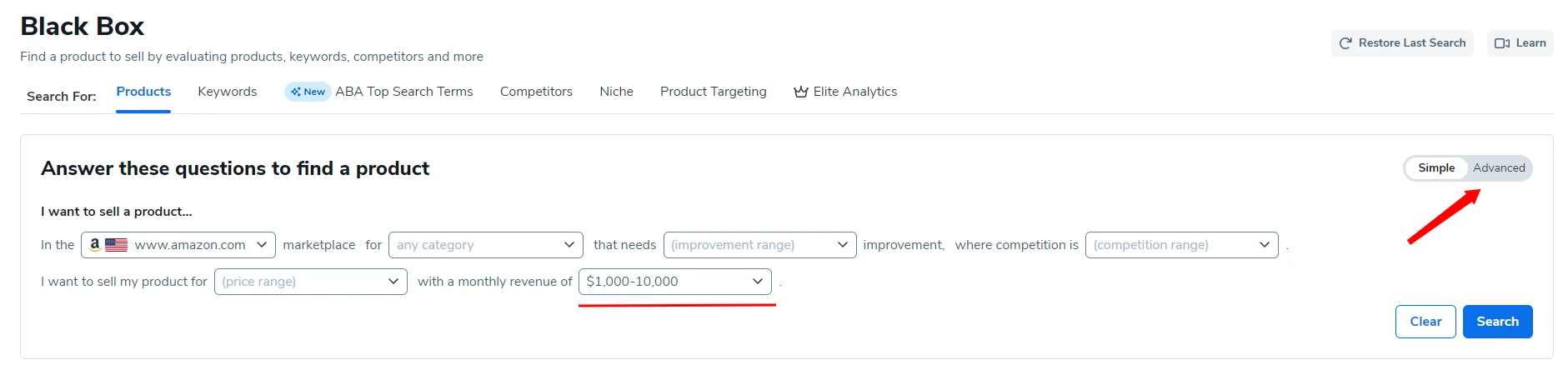This screenshot has width=1568, height=375.
Task: Click the US flag icon
Action: 117,245
